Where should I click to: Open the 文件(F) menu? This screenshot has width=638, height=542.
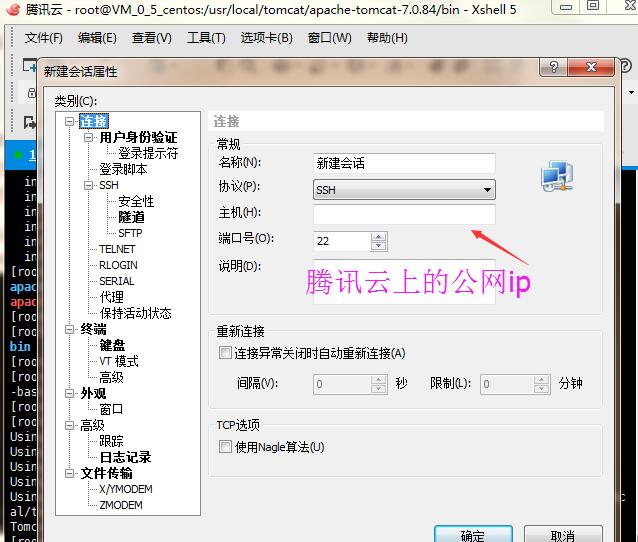coord(44,38)
